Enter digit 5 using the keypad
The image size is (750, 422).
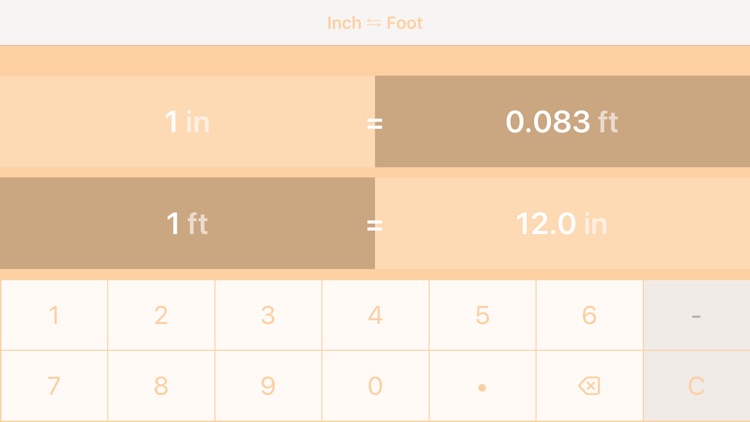(482, 315)
